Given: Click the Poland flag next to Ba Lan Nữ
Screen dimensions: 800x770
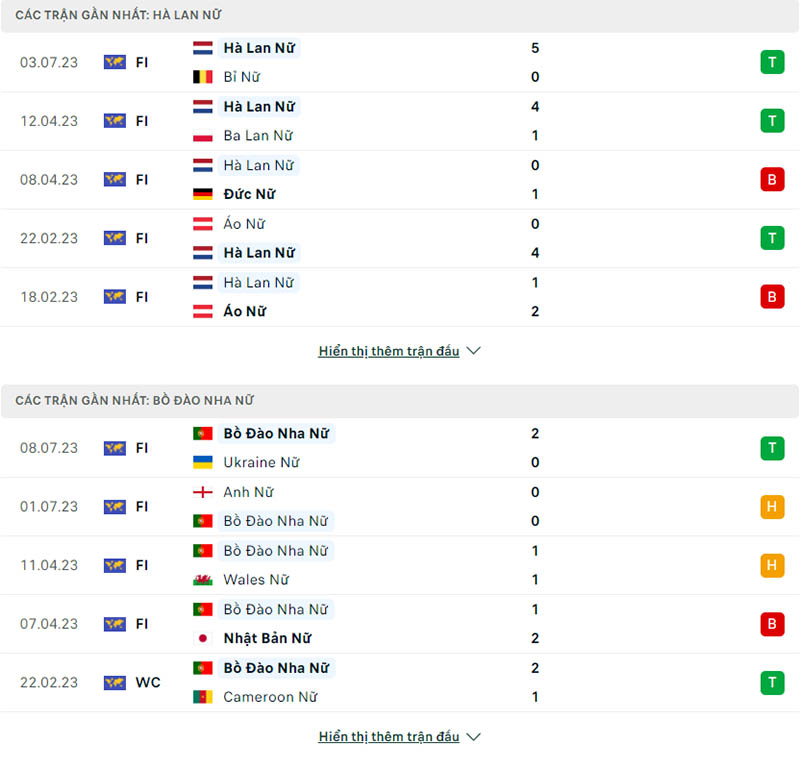Looking at the screenshot, I should click(202, 136).
